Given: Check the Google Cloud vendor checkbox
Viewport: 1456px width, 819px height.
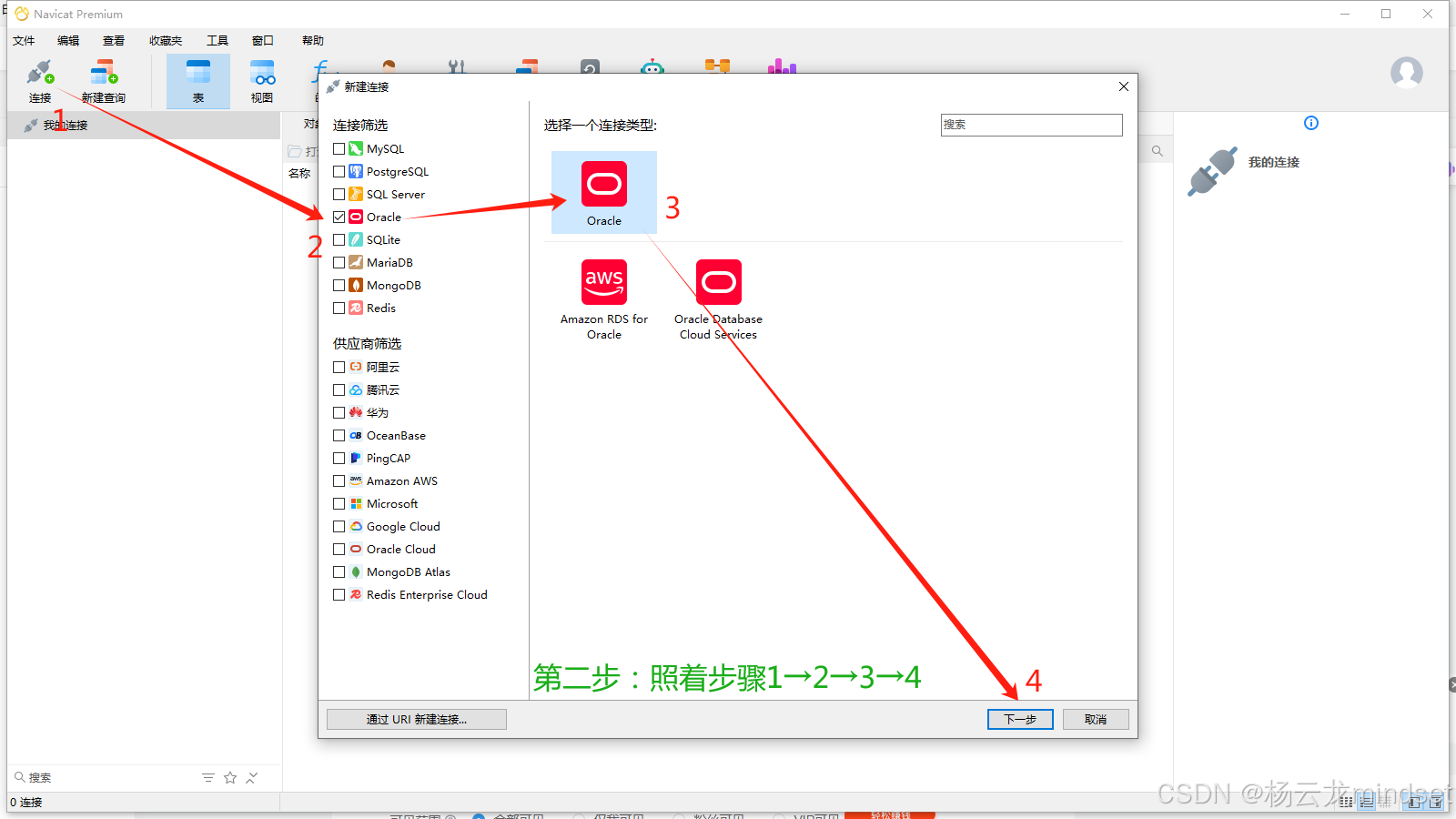Looking at the screenshot, I should 339,526.
